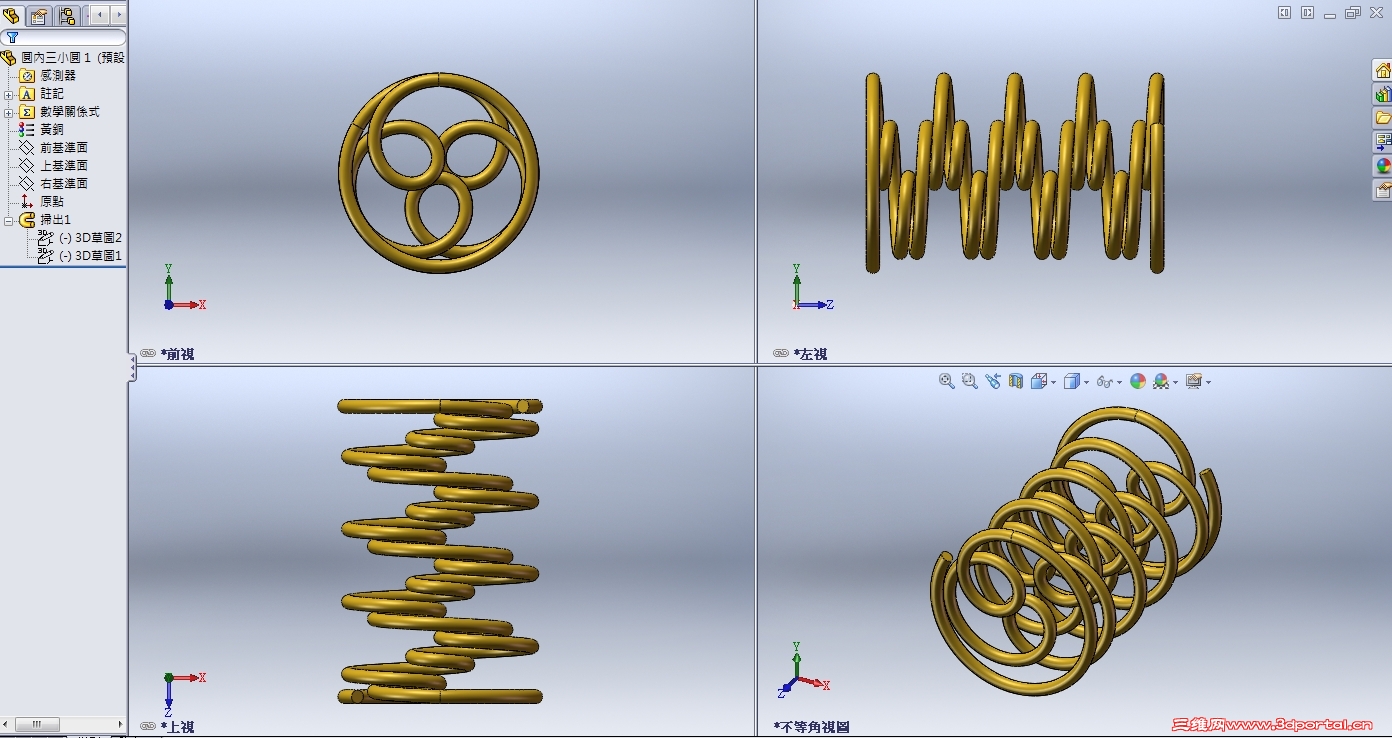The width and height of the screenshot is (1392, 738).
Task: Click the Previous View icon
Action: pos(993,381)
